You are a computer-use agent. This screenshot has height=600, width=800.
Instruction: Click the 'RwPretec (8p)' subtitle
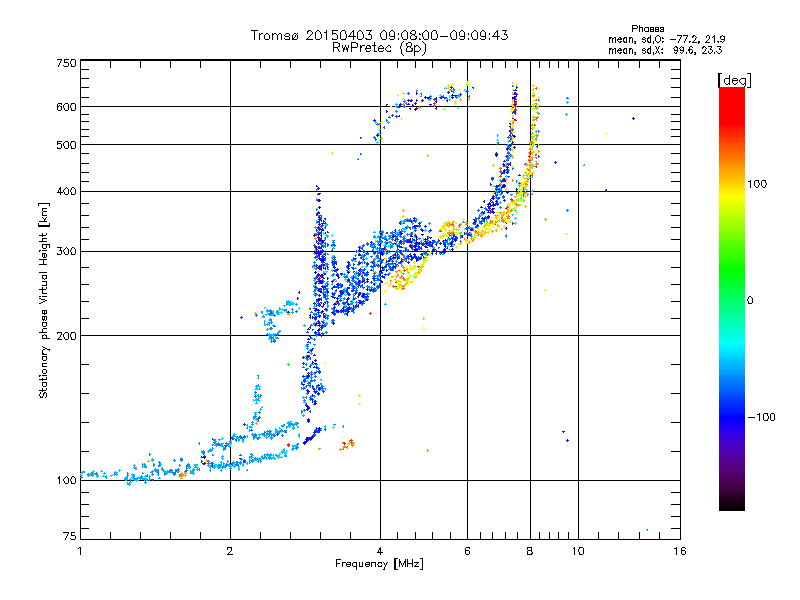379,48
